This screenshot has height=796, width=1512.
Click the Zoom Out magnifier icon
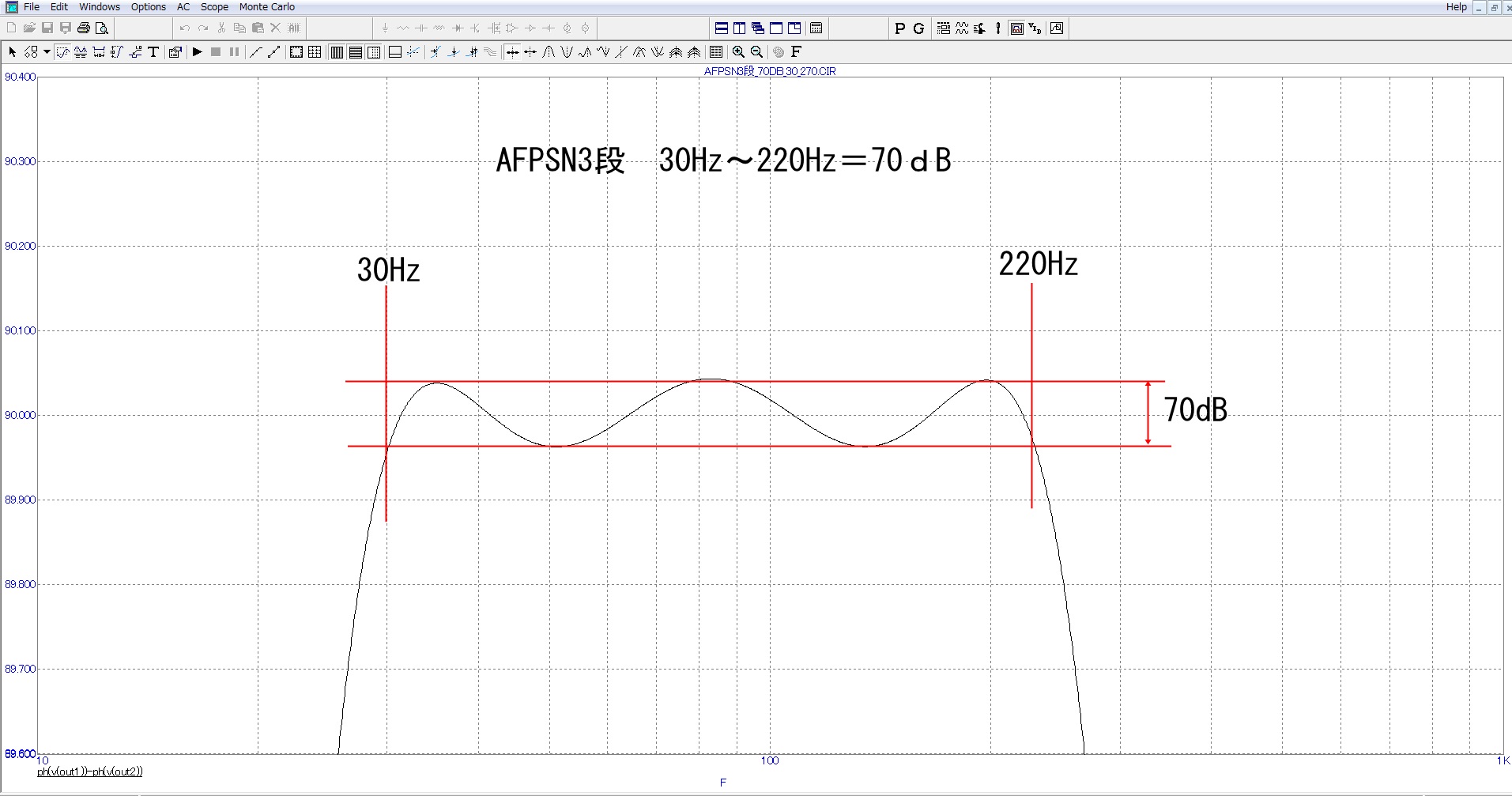click(x=756, y=52)
